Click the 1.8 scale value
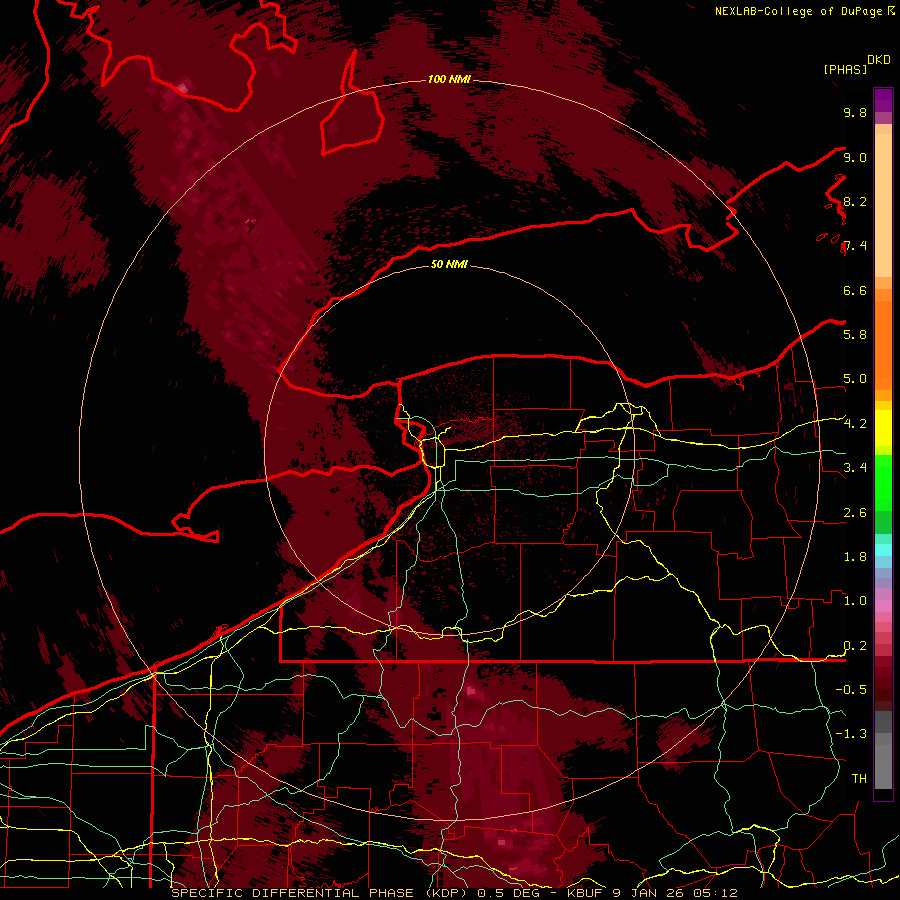The width and height of the screenshot is (900, 900). tap(855, 557)
